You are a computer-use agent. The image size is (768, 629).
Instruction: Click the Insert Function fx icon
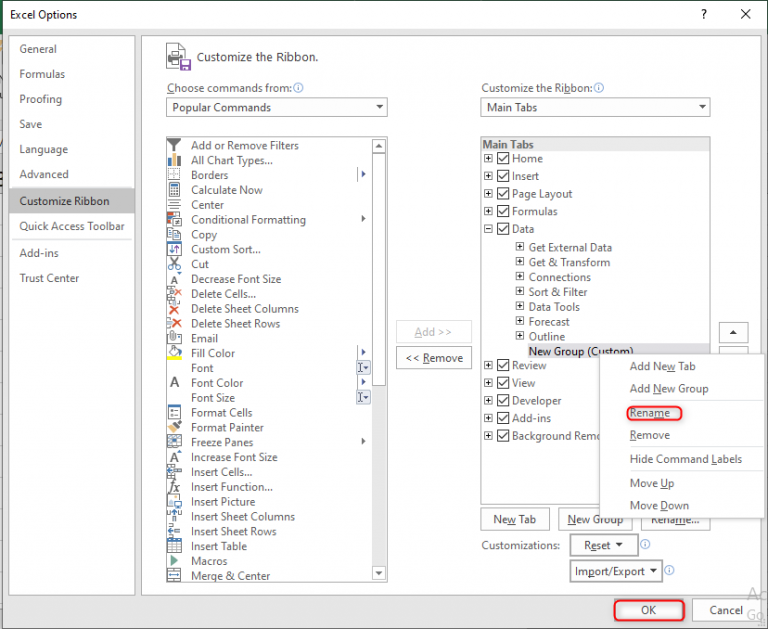174,486
